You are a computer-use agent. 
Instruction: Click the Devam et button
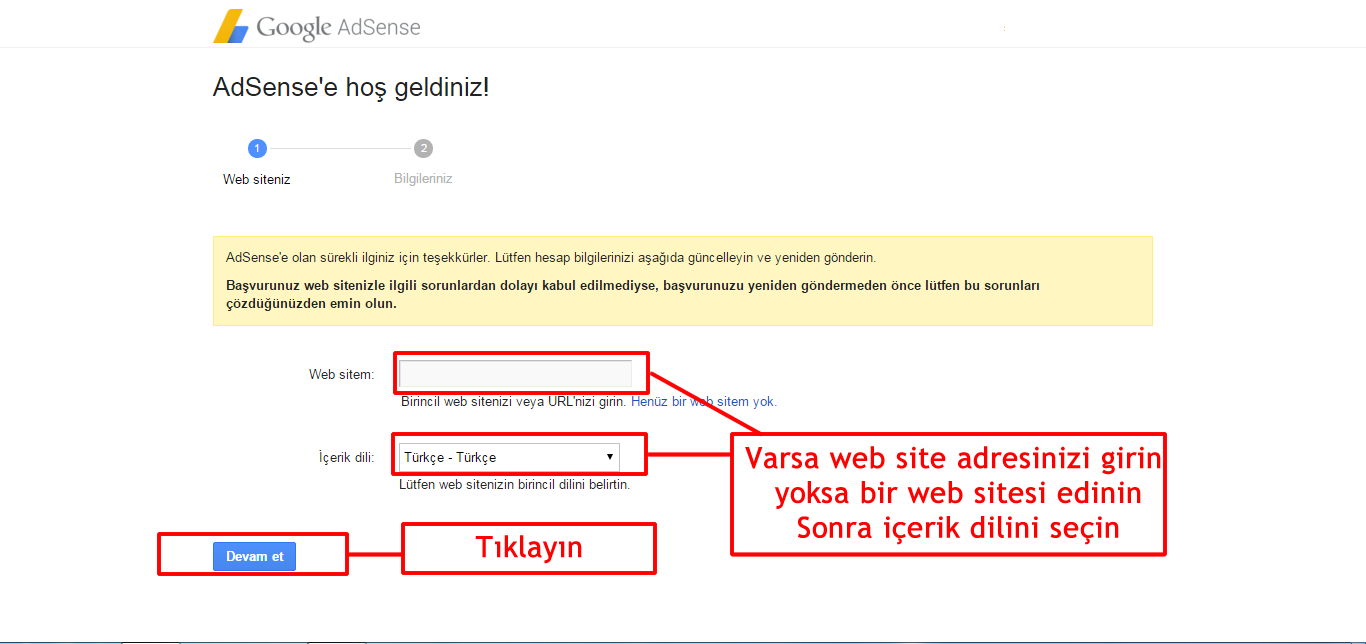[254, 556]
